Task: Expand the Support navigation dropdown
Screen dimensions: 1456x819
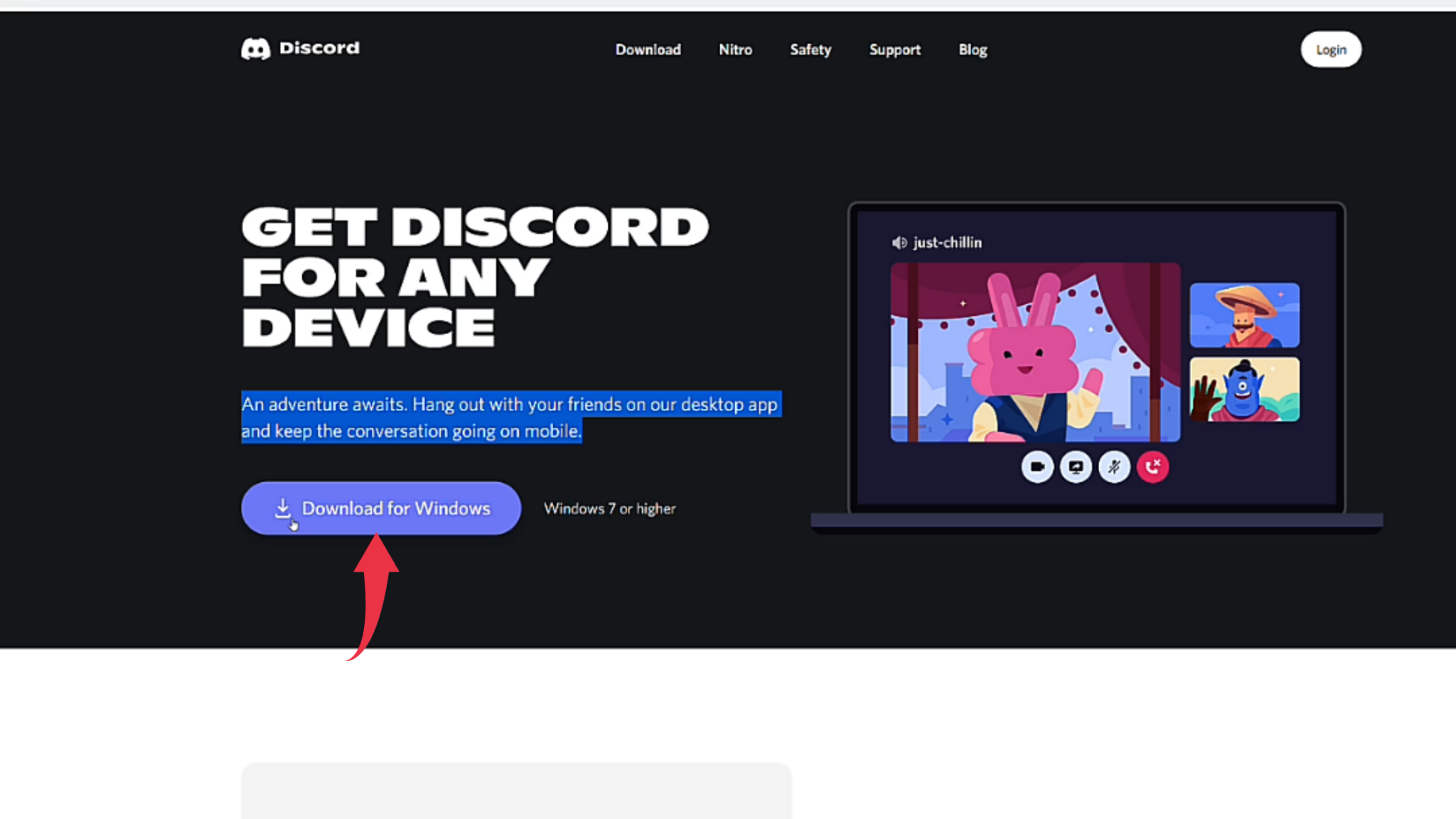Action: pos(894,49)
